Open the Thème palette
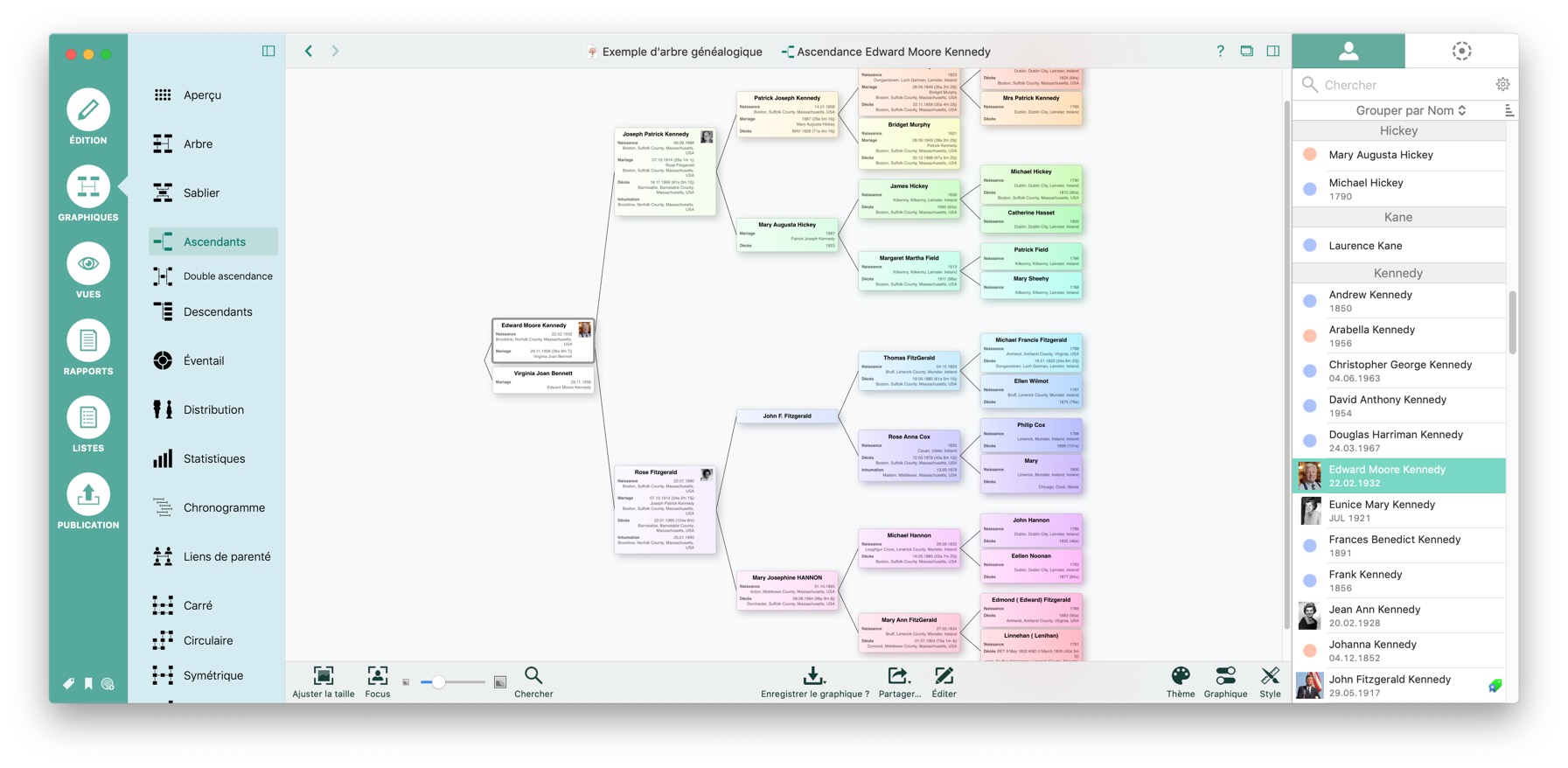 pos(1181,682)
